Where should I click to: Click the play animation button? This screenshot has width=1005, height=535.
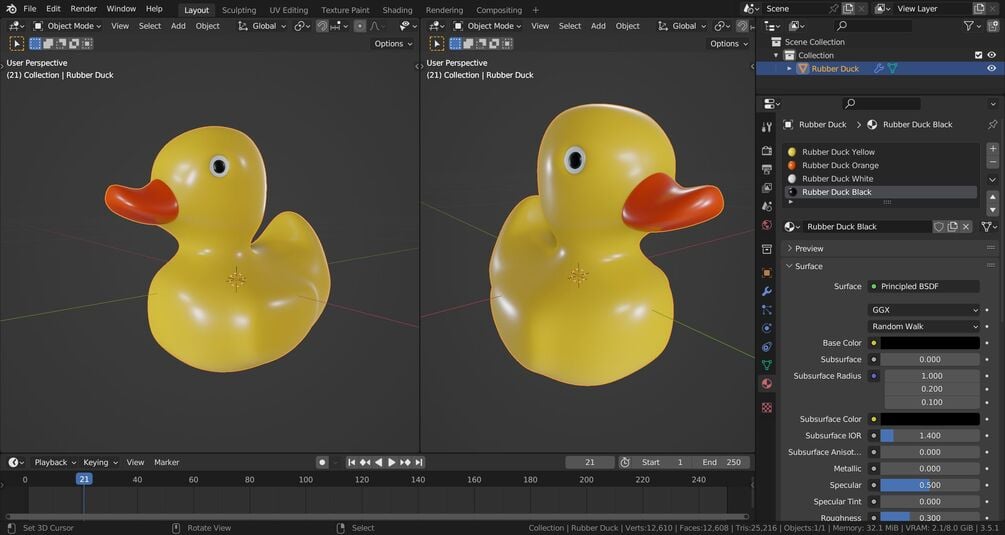coord(392,462)
